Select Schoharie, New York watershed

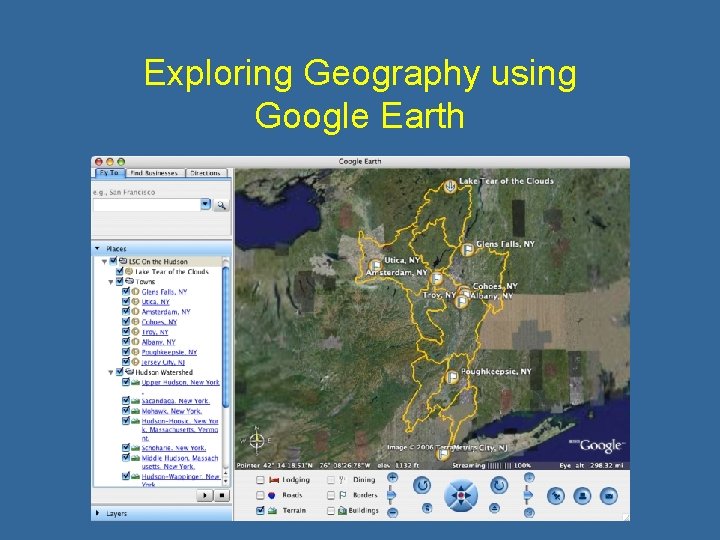click(x=174, y=448)
